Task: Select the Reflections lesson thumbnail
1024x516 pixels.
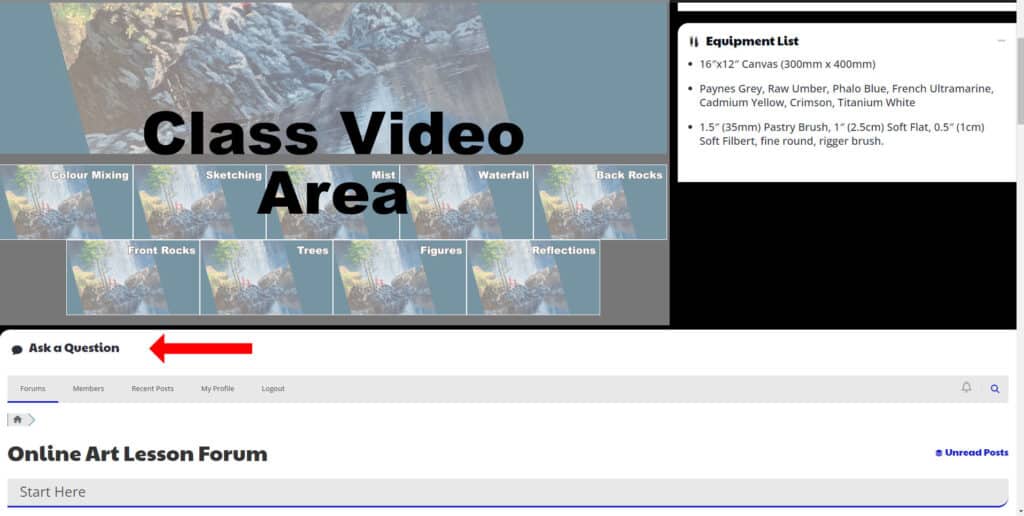Action: tap(533, 277)
